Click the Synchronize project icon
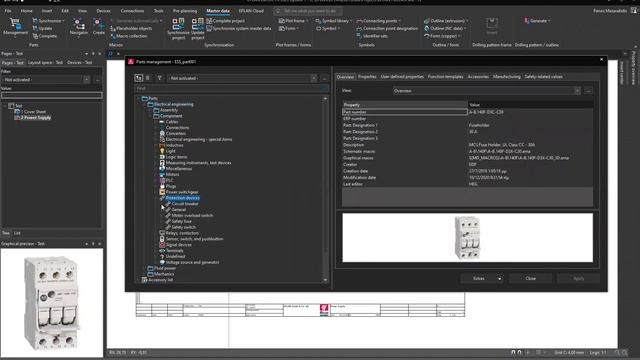640x360 pixels. pos(178,29)
